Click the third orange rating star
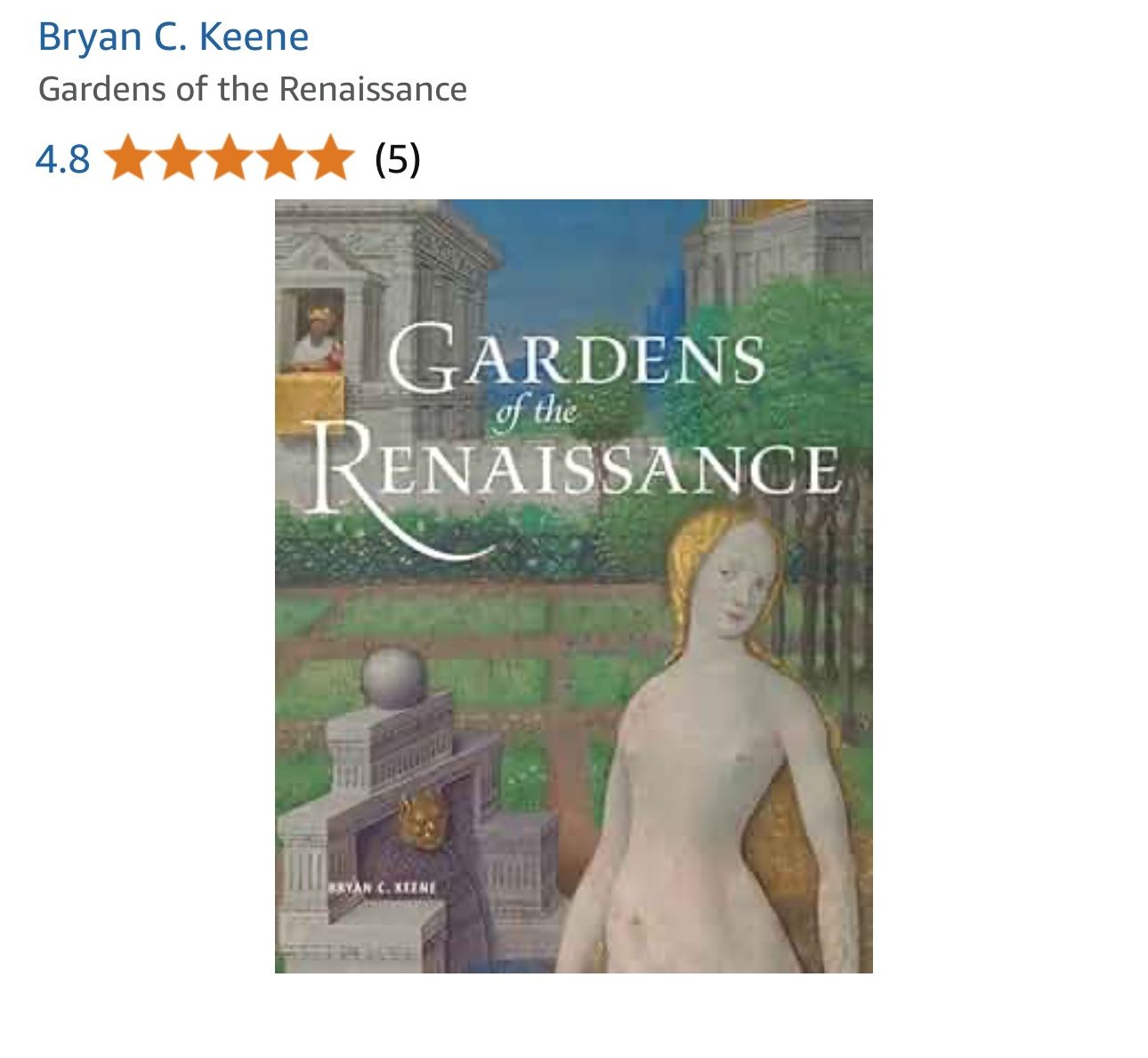 [230, 158]
